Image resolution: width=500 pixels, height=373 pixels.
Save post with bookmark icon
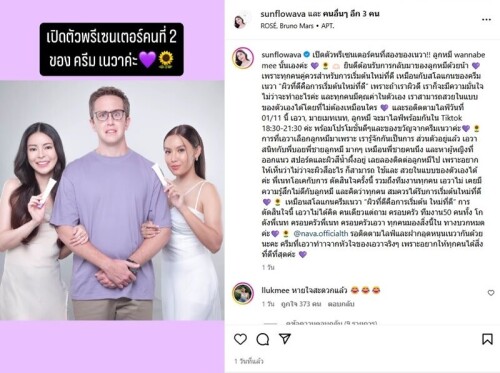[x=487, y=339]
